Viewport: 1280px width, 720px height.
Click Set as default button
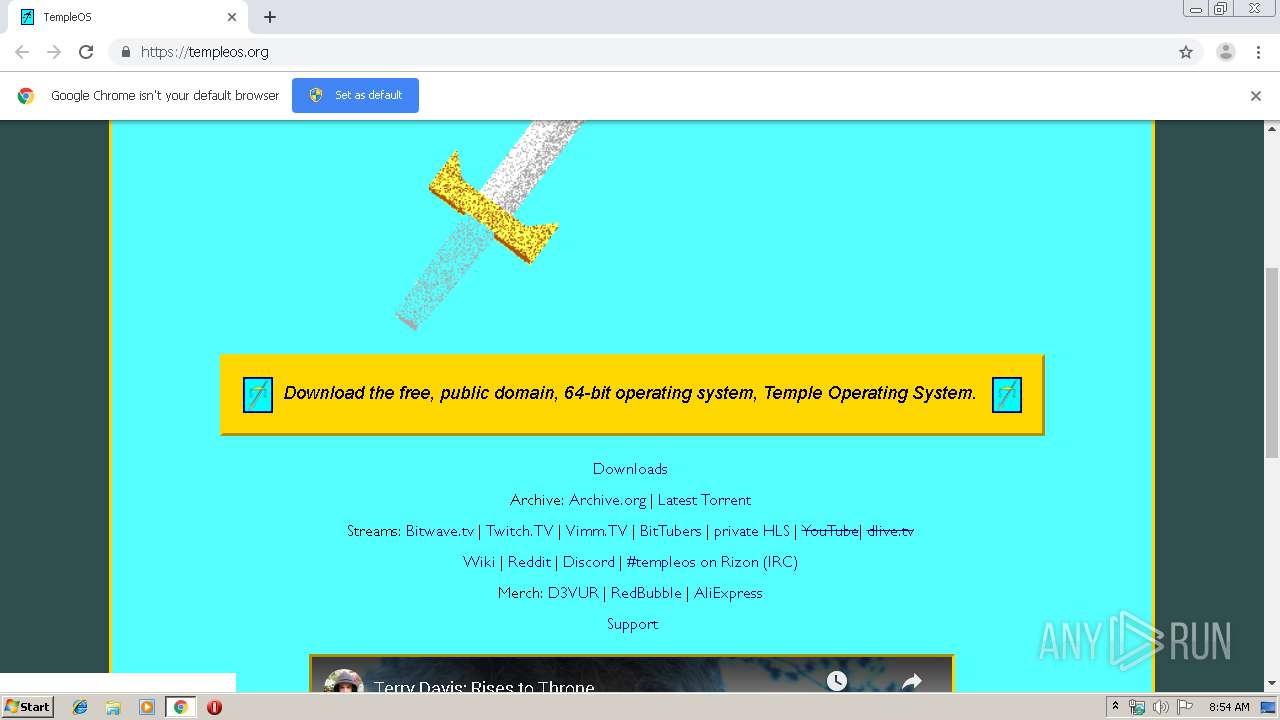[x=355, y=95]
